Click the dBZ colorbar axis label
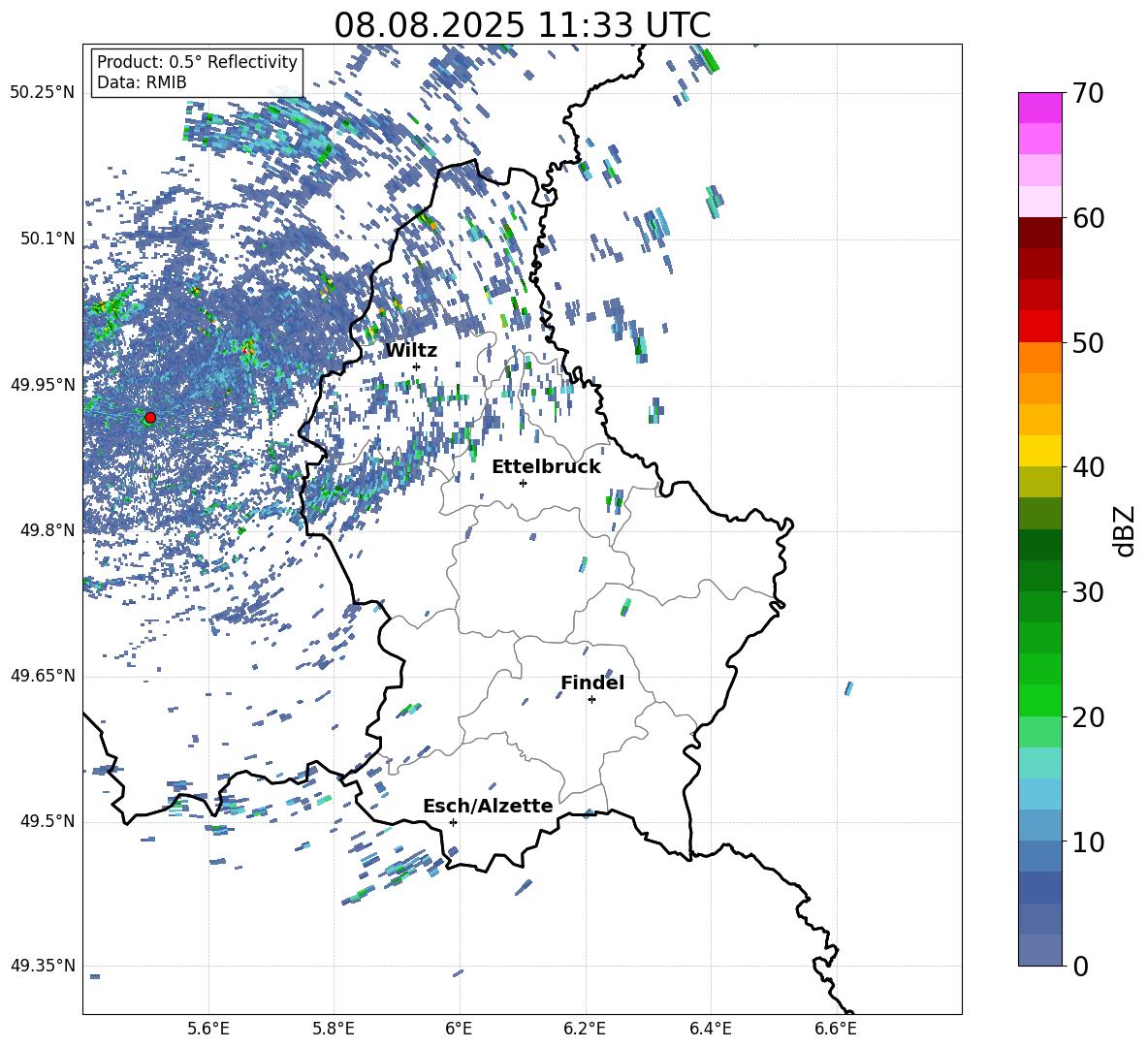The width and height of the screenshot is (1148, 1048). pyautogui.click(x=1126, y=530)
